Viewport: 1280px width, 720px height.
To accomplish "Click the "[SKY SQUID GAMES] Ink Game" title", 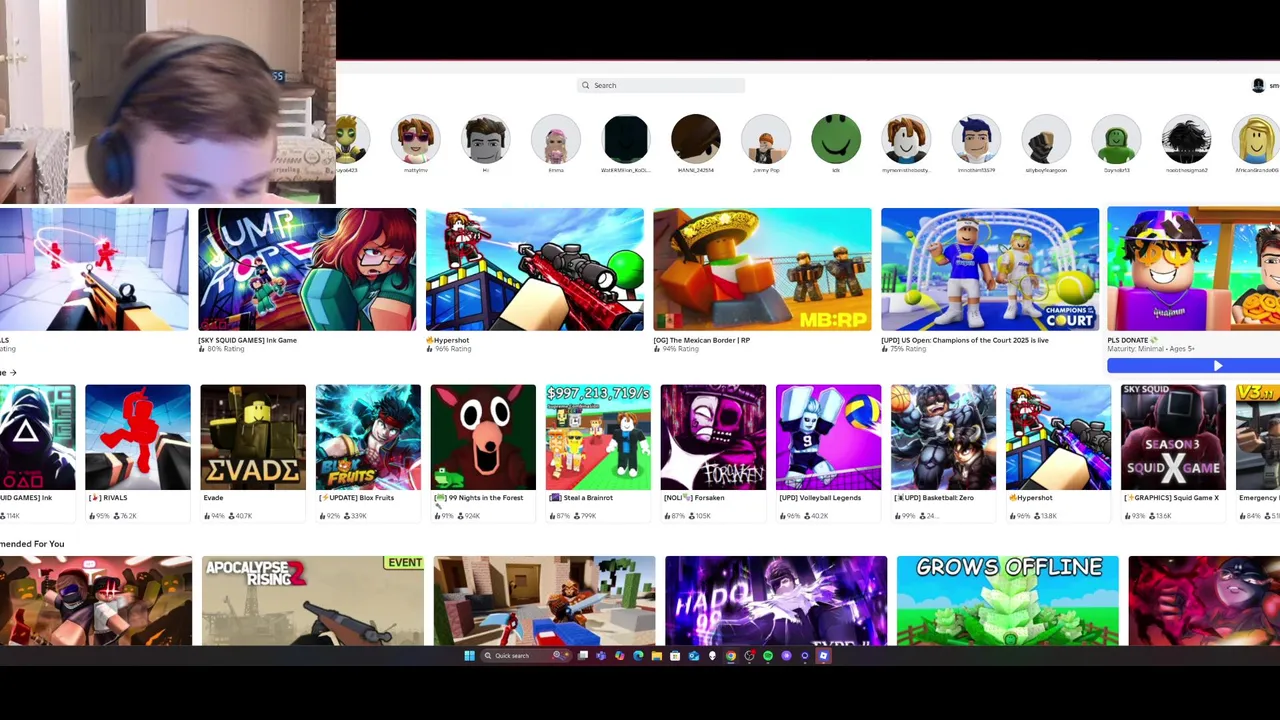I will 247,340.
